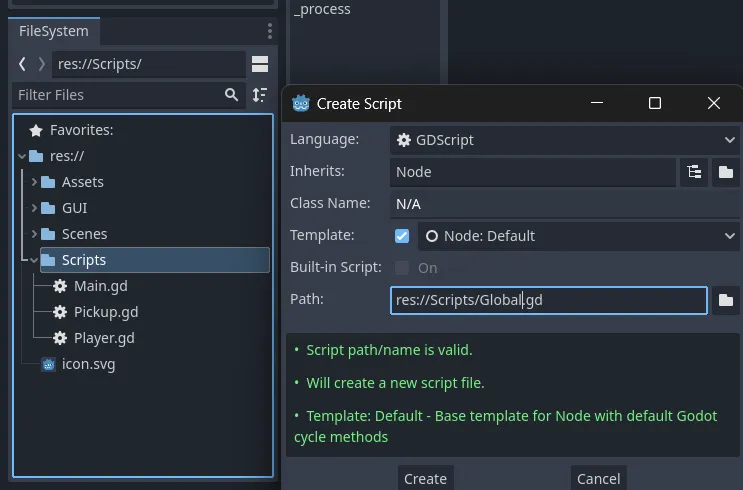743x490 pixels.
Task: Expand the Assets folder
Action: click(34, 182)
